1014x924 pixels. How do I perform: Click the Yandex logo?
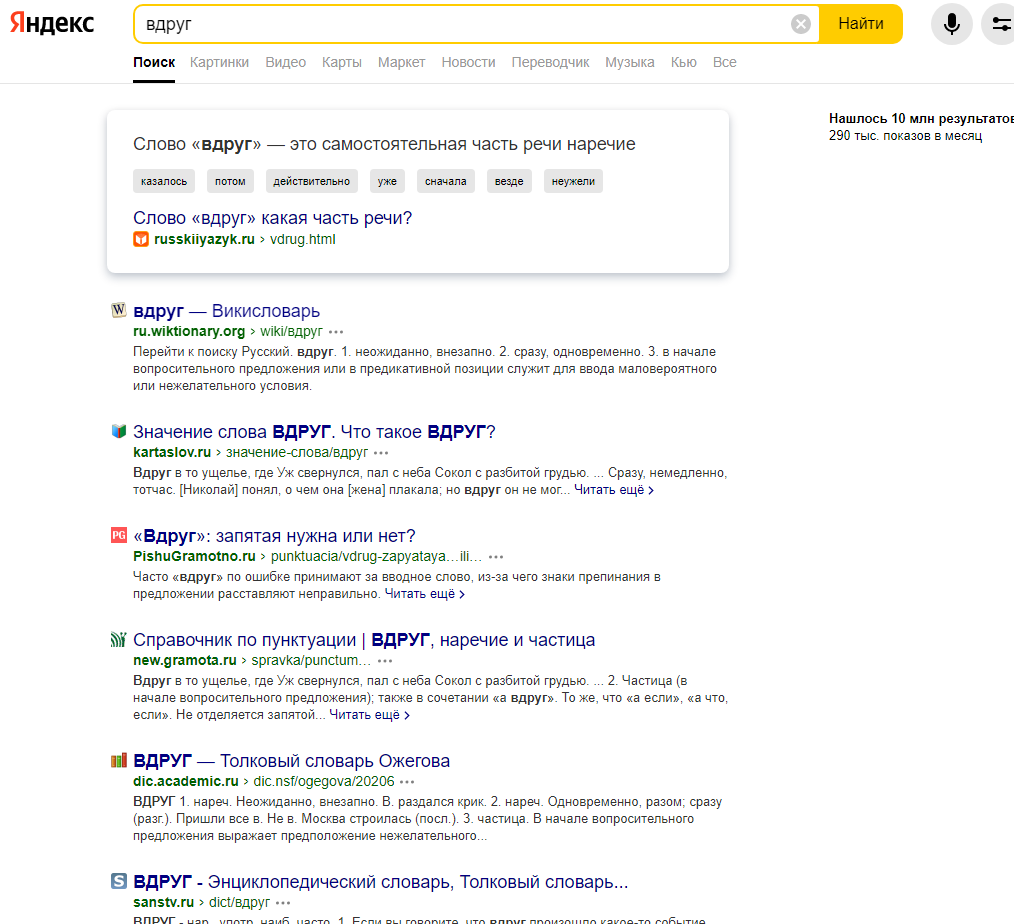(x=52, y=23)
